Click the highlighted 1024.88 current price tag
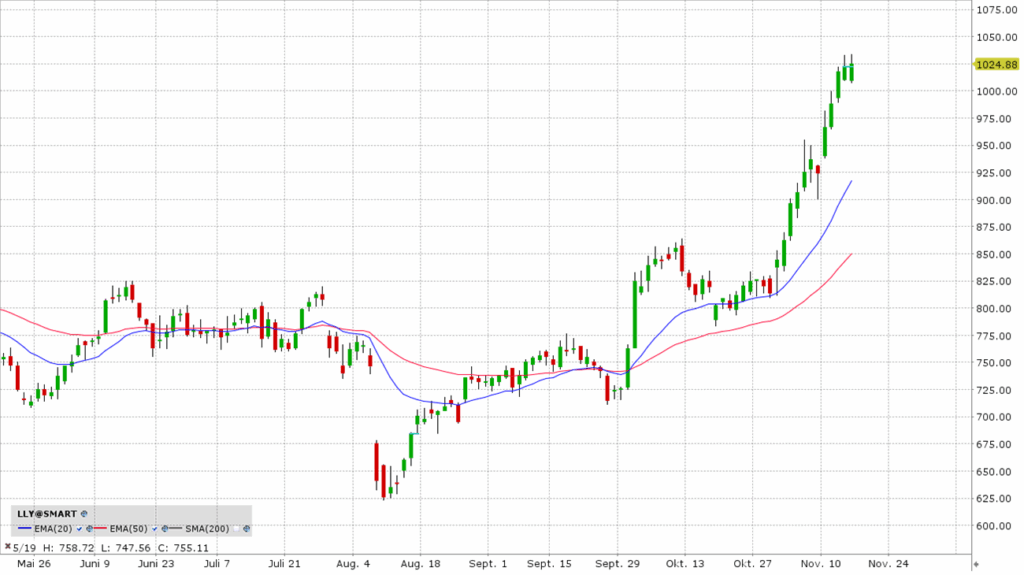 coord(996,64)
